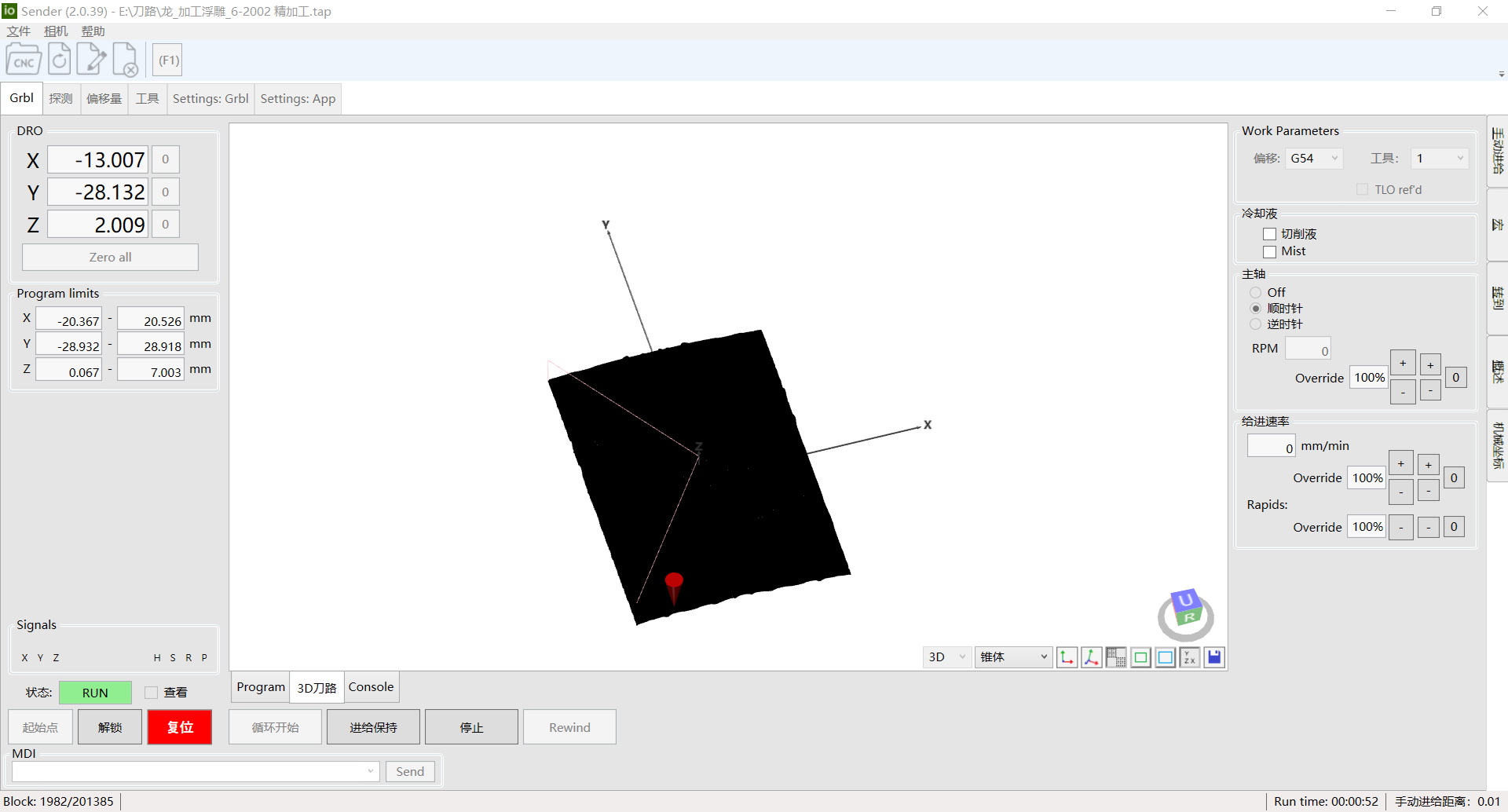Toggle the 3D axes view icon
1508x812 pixels.
[x=1091, y=657]
